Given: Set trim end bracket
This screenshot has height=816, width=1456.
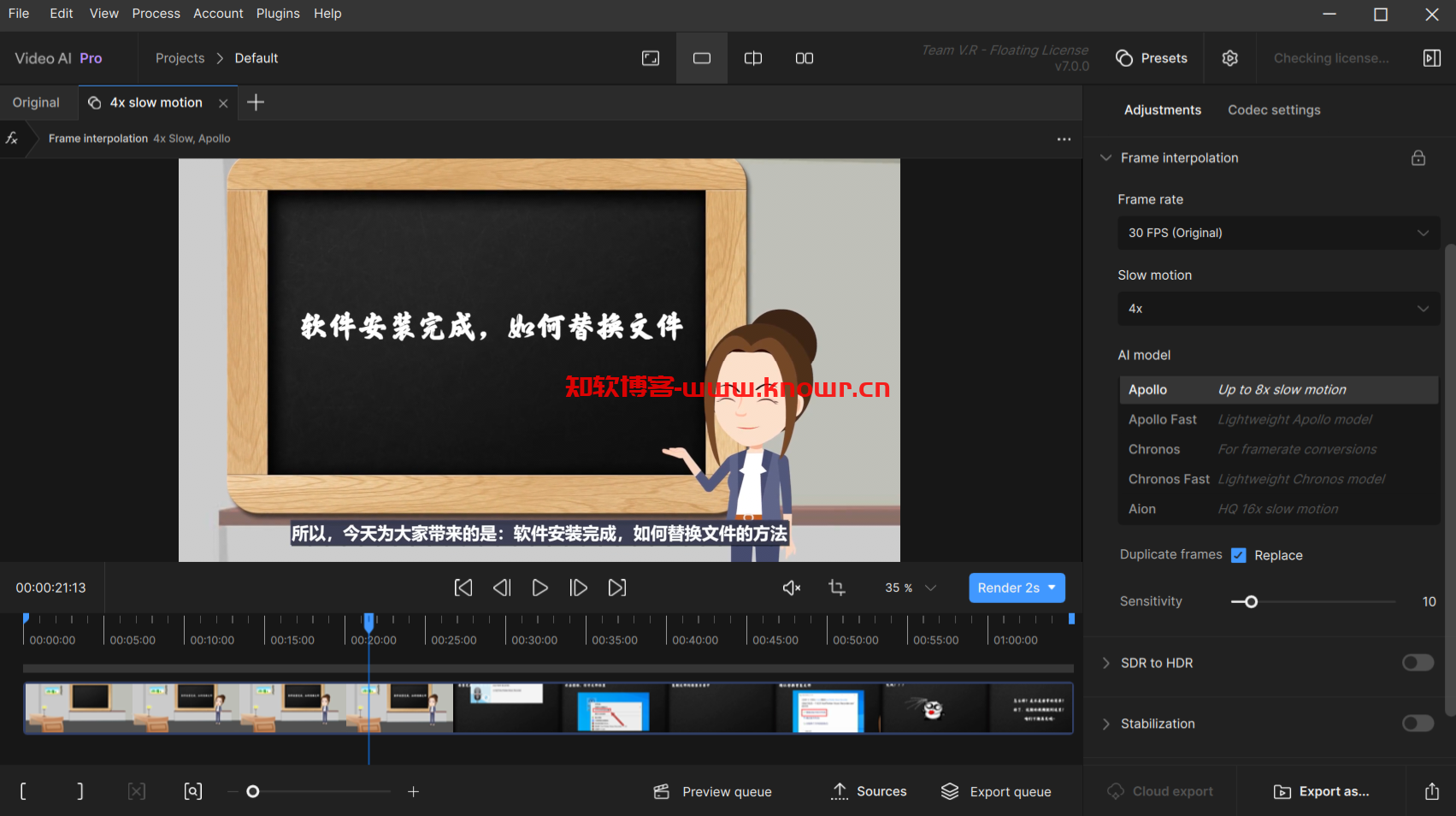Looking at the screenshot, I should click(80, 791).
